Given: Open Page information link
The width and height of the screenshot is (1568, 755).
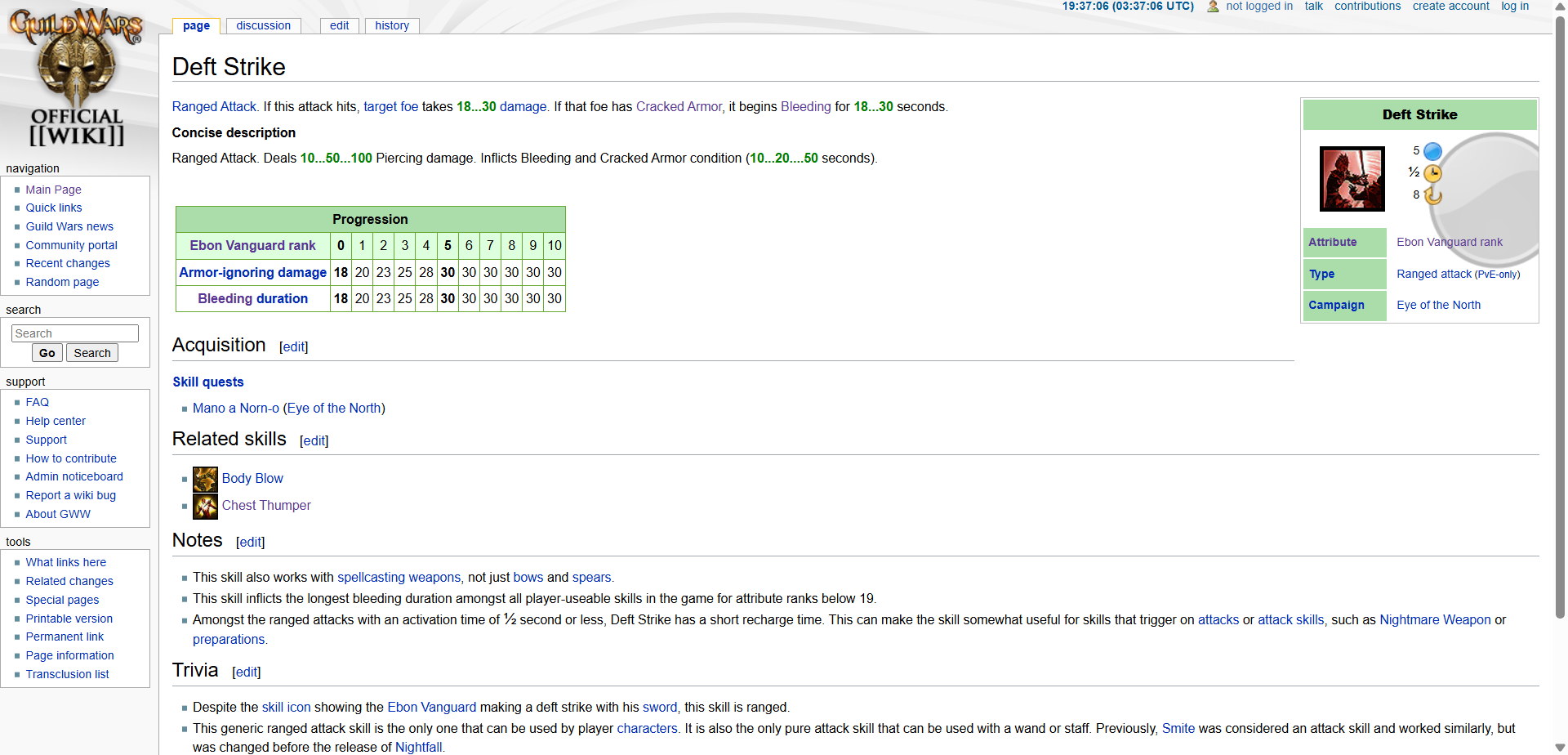Looking at the screenshot, I should point(69,655).
